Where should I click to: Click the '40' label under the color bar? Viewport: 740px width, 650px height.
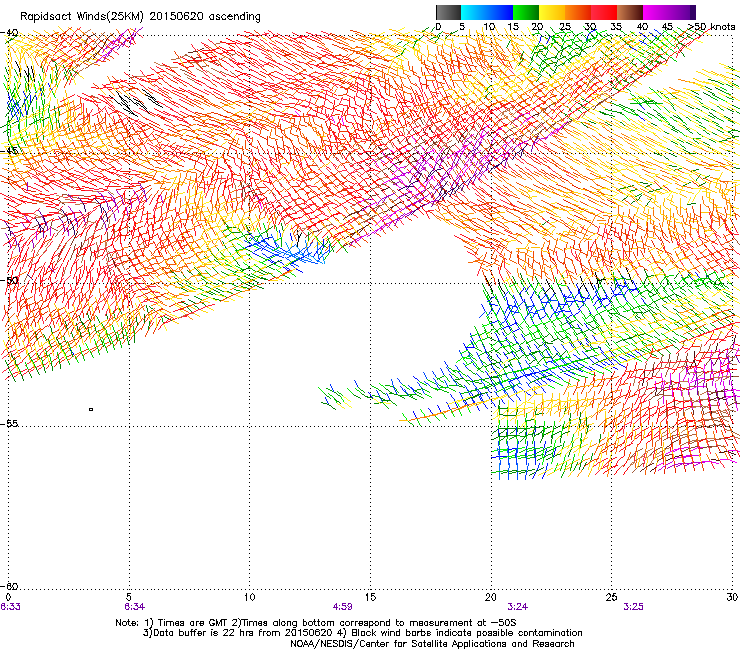(642, 27)
